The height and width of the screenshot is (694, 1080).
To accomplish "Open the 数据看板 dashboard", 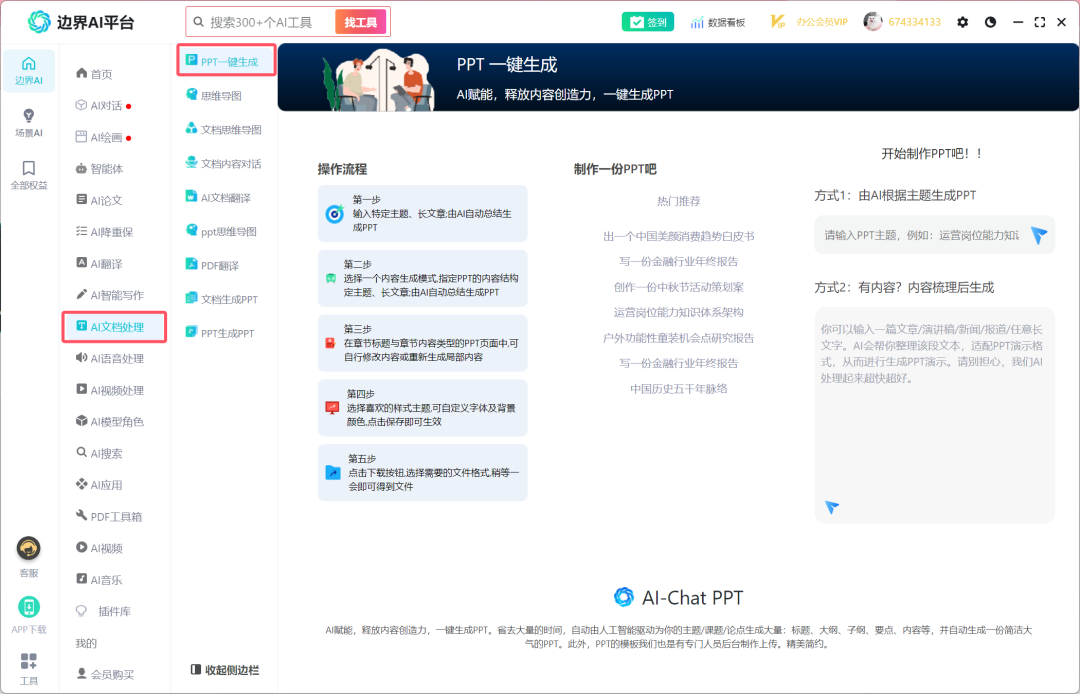I will tap(717, 22).
